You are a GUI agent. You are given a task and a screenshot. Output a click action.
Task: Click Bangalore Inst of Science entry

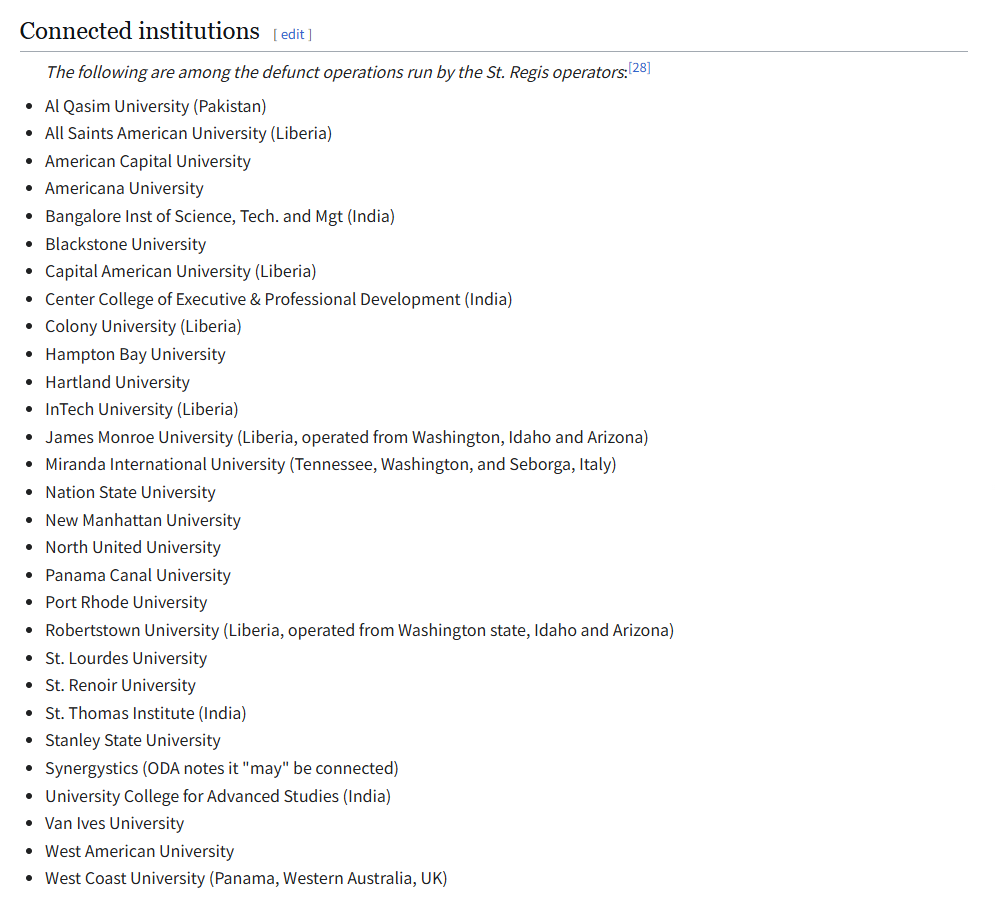(x=219, y=216)
